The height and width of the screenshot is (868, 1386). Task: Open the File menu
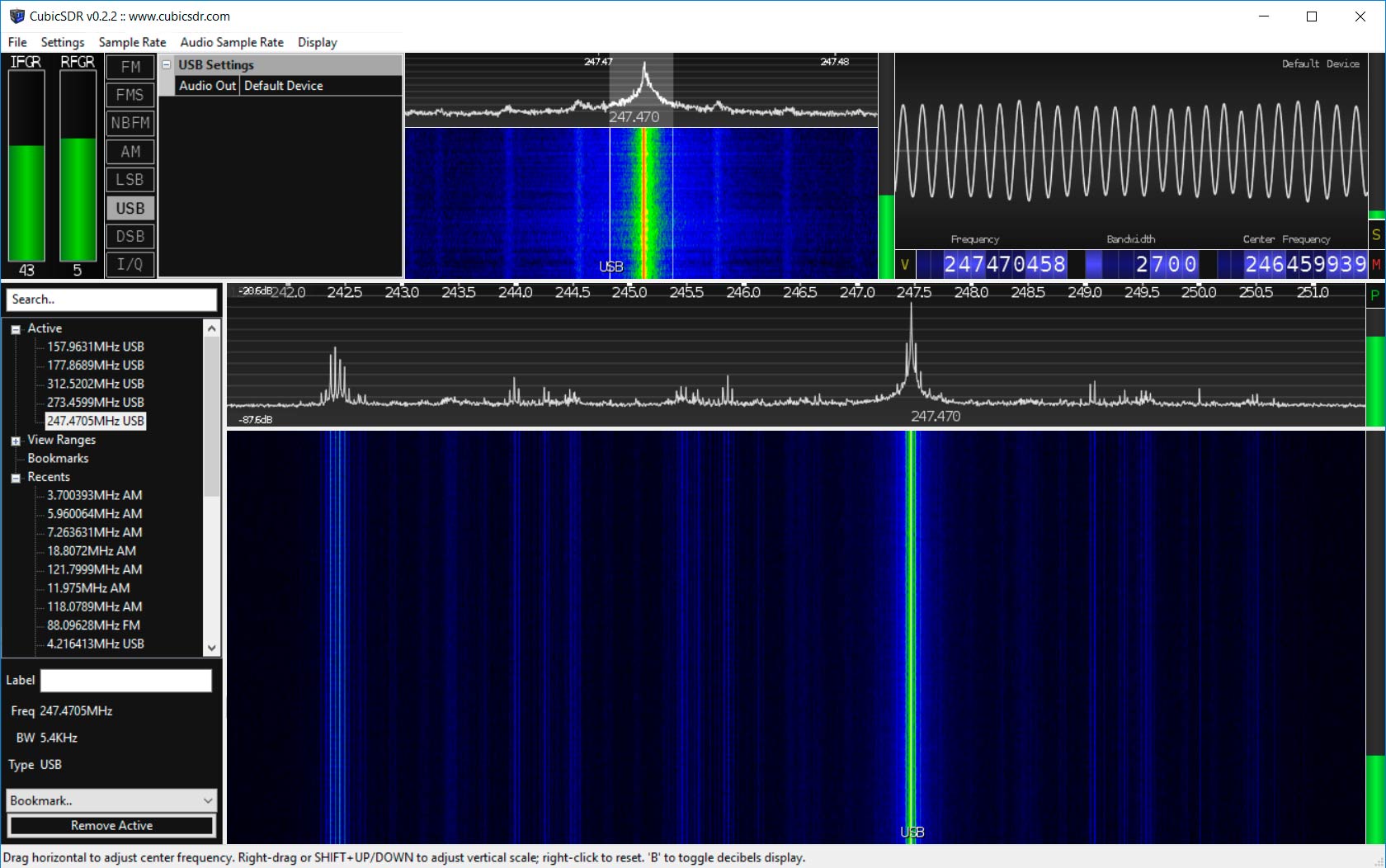[17, 42]
